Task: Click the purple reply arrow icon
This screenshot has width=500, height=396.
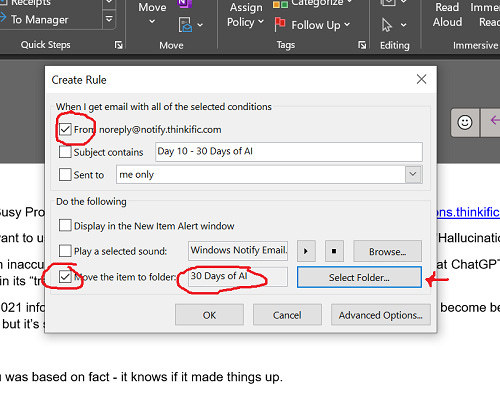Action: 494,120
